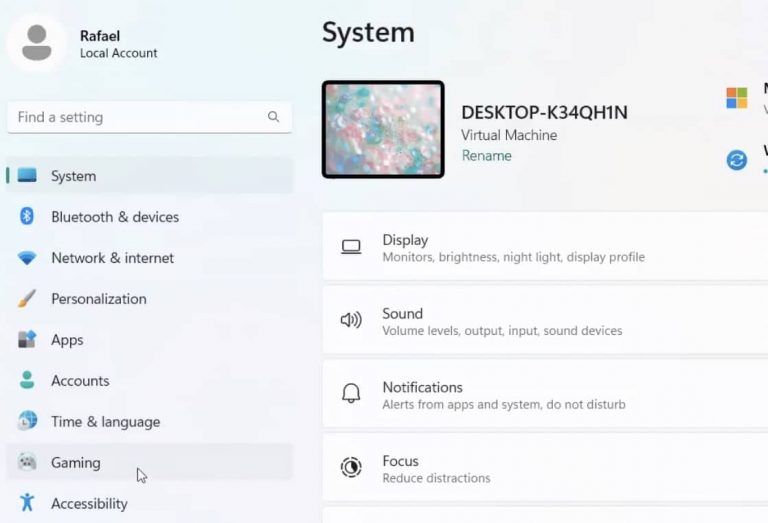Click the Apps sidebar icon
The height and width of the screenshot is (523, 768).
click(28, 340)
